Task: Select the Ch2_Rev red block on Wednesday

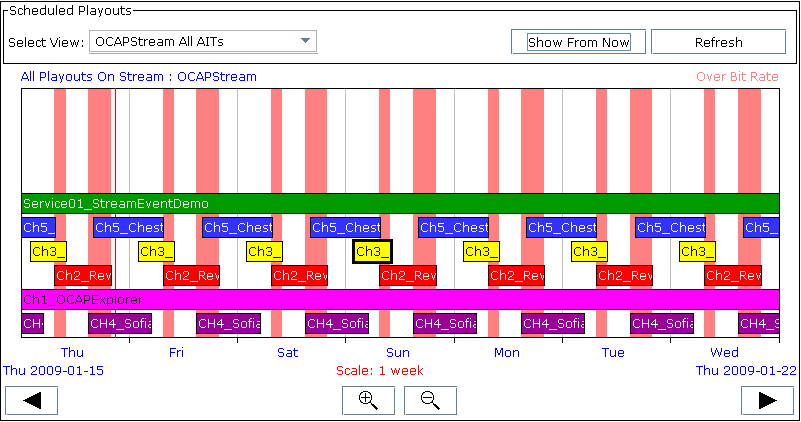Action: tap(733, 275)
